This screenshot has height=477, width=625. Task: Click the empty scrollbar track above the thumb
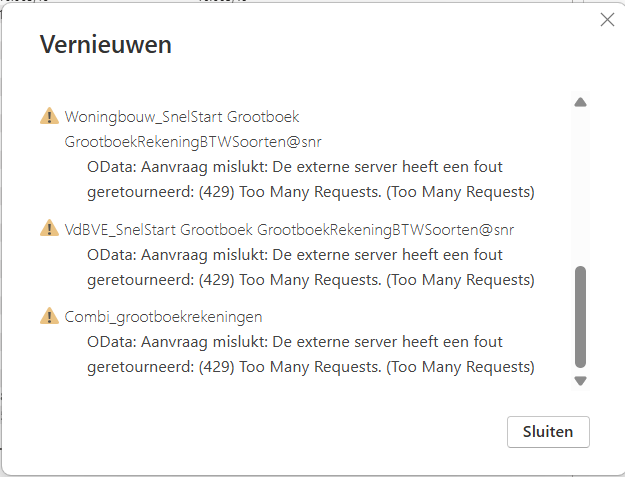[x=580, y=185]
